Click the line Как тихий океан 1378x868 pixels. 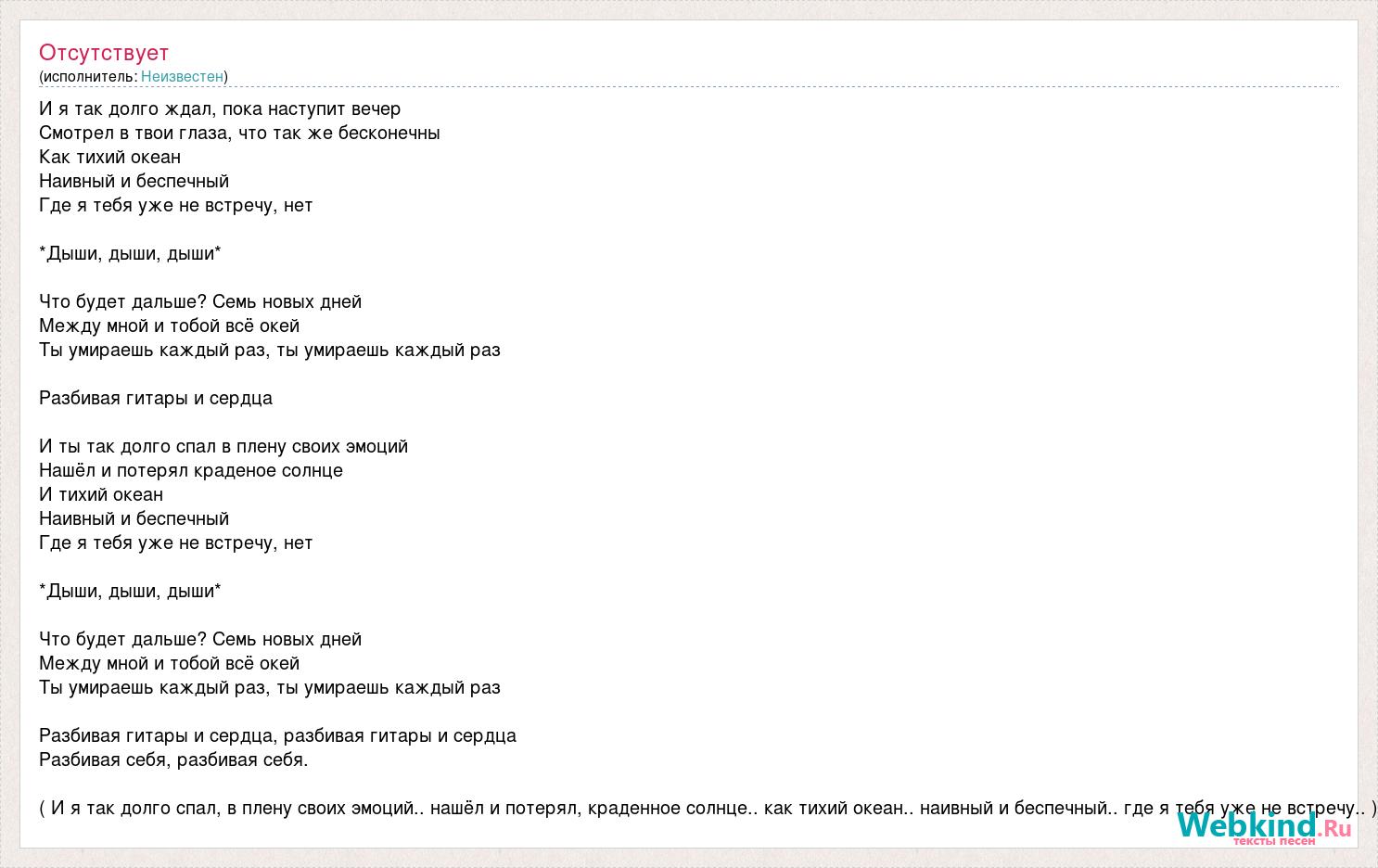pyautogui.click(x=109, y=157)
